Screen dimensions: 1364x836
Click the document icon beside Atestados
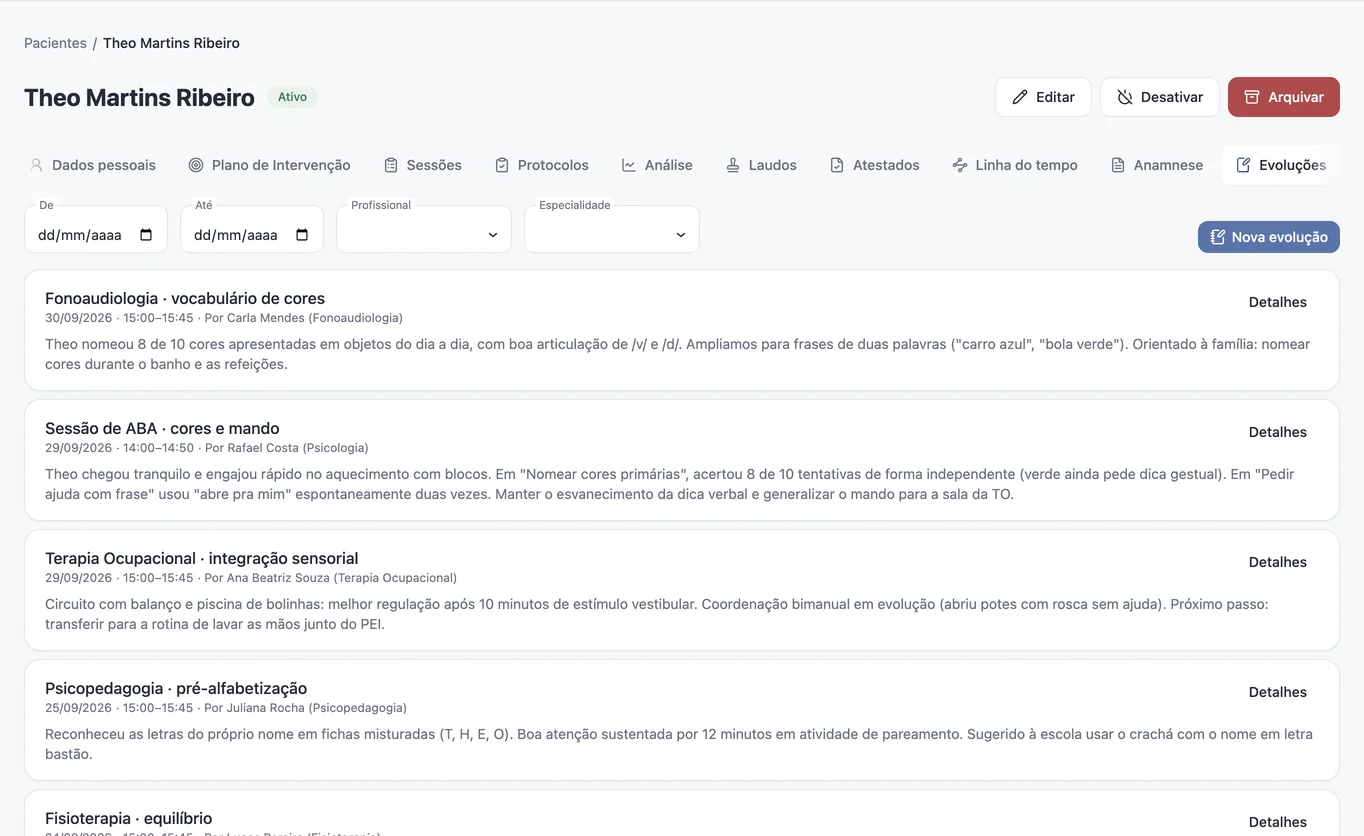[837, 165]
